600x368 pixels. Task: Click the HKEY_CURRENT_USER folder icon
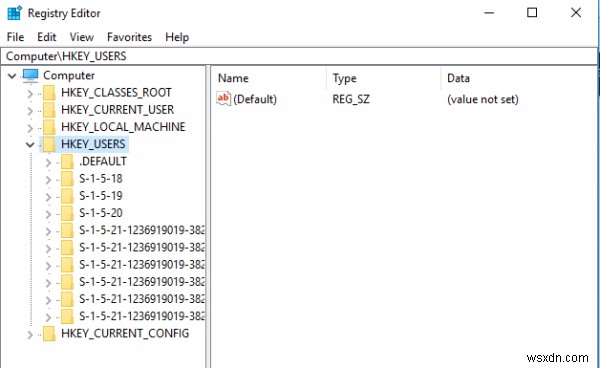49,110
